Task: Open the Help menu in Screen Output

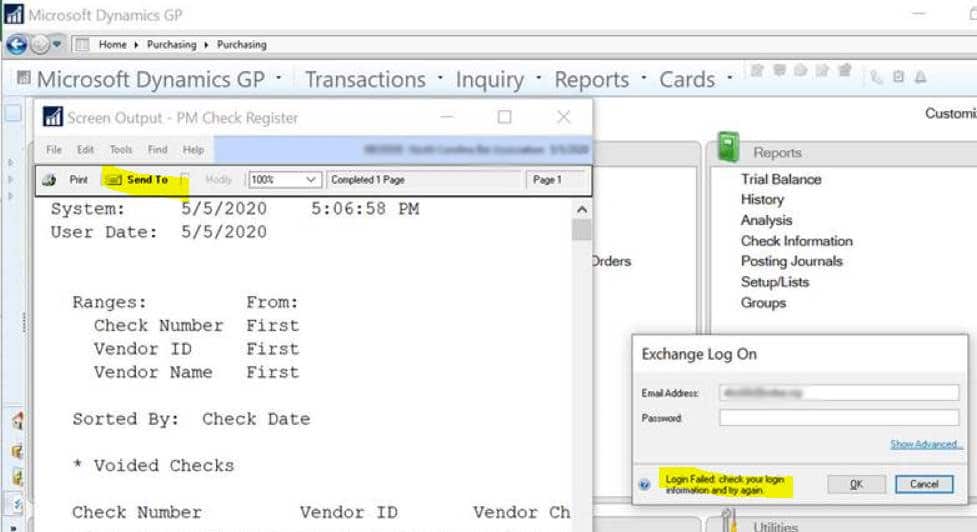Action: coord(193,150)
